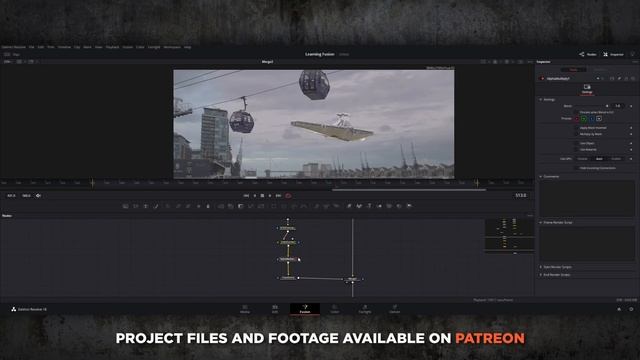The image size is (640, 360).
Task: Add a Merge node from toolbar
Action: click(221, 206)
